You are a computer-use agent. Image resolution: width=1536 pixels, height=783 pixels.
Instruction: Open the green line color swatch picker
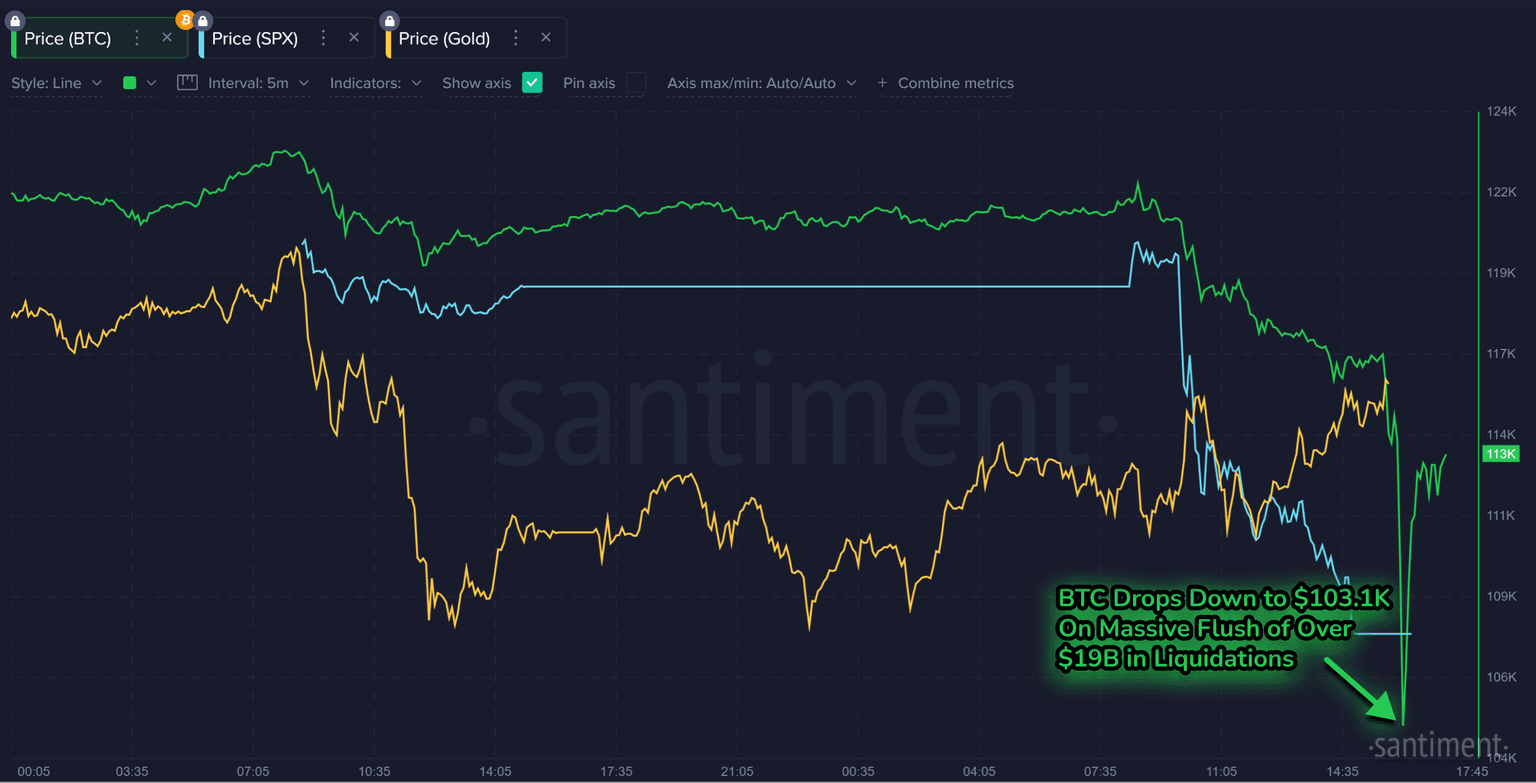[139, 83]
